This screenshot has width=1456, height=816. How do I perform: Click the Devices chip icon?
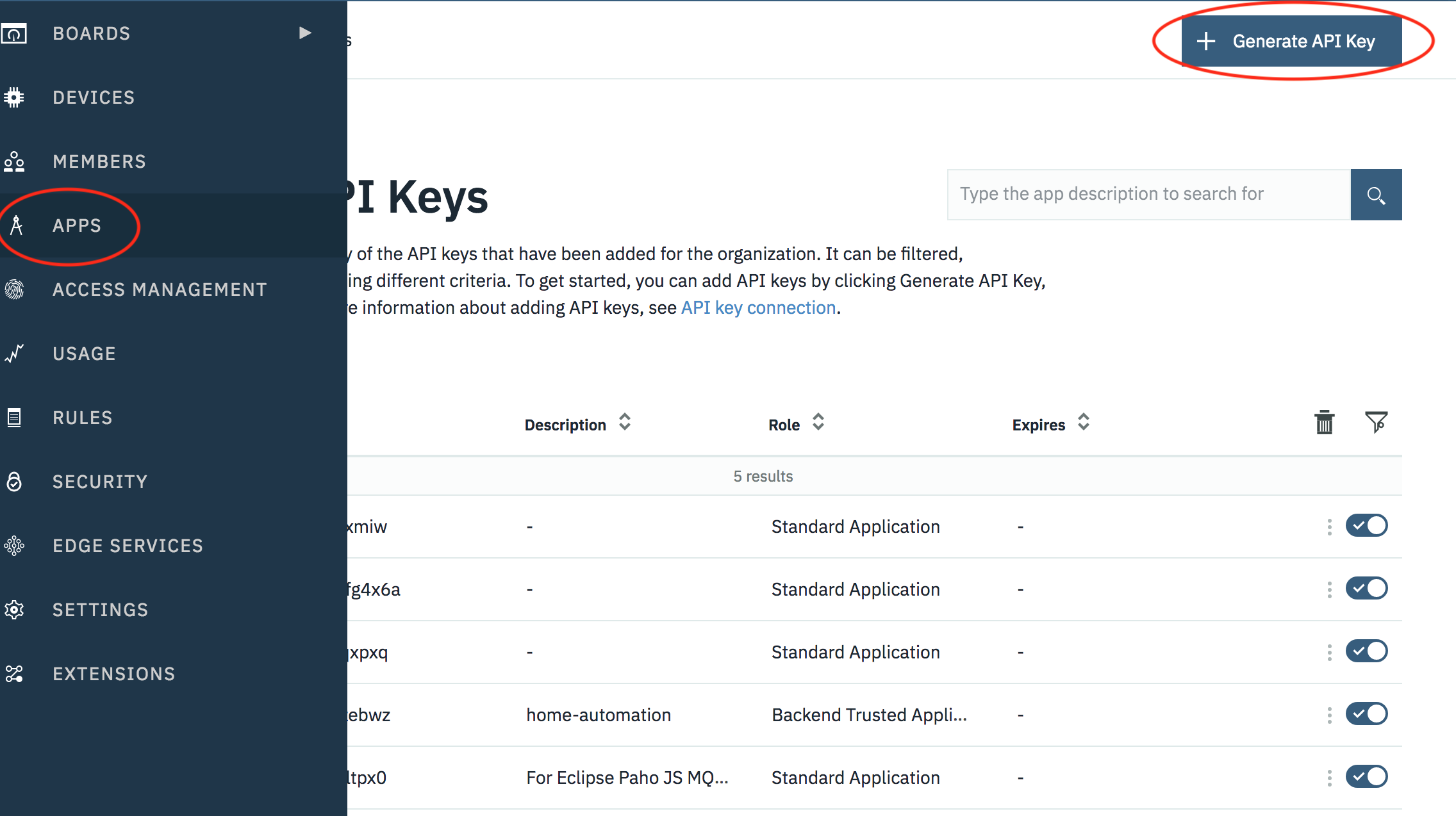tap(14, 97)
